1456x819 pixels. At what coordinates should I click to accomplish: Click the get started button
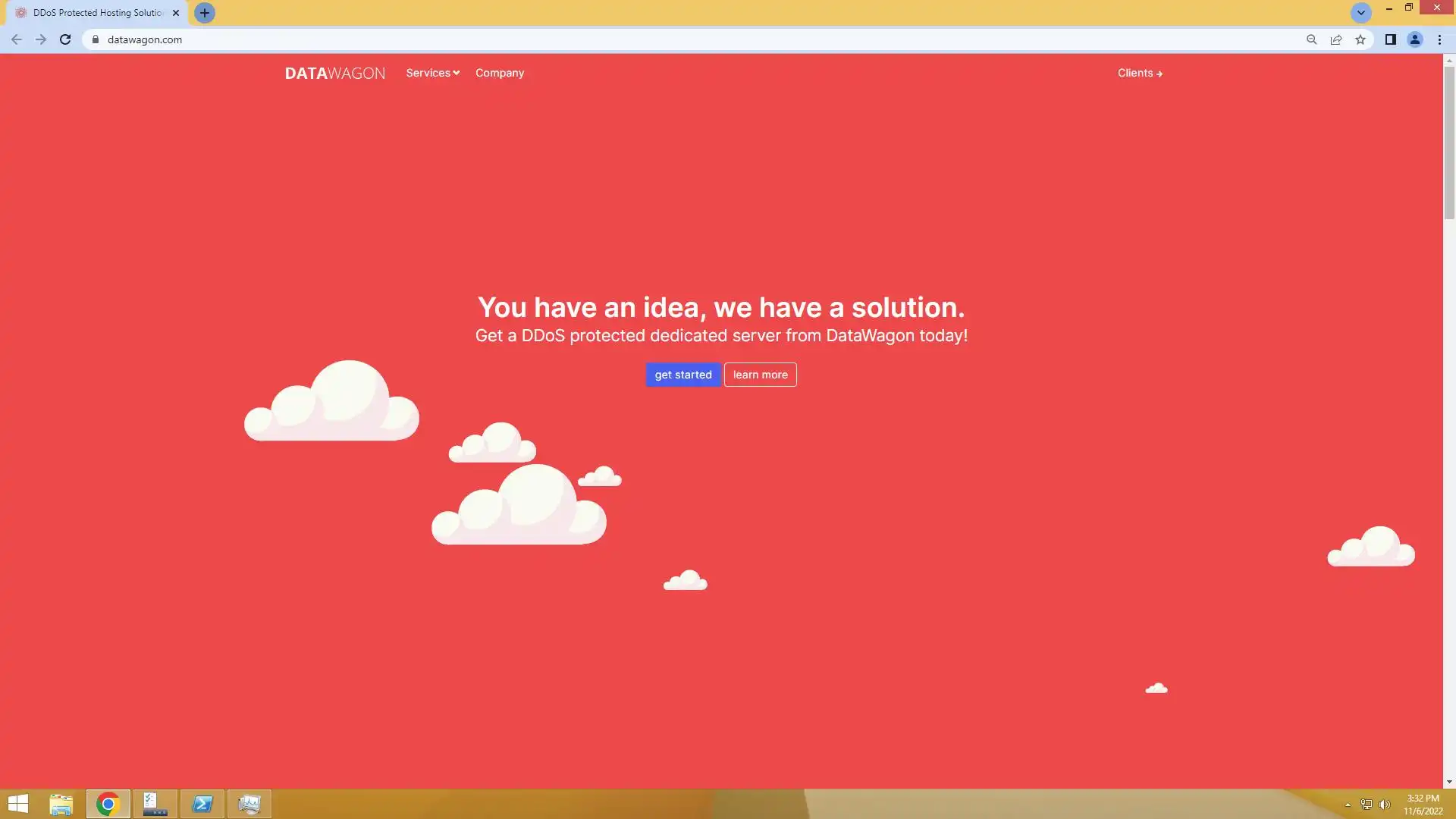682,375
